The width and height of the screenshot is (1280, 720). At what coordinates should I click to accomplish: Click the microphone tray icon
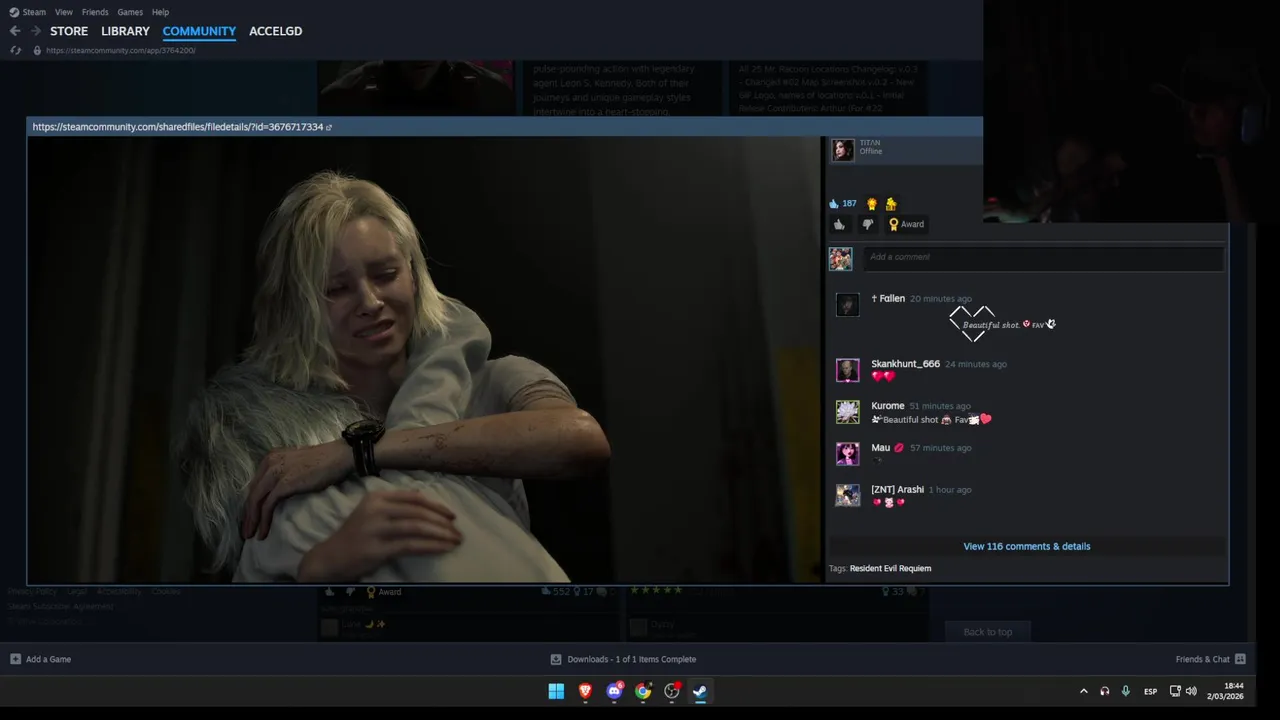[x=1126, y=691]
